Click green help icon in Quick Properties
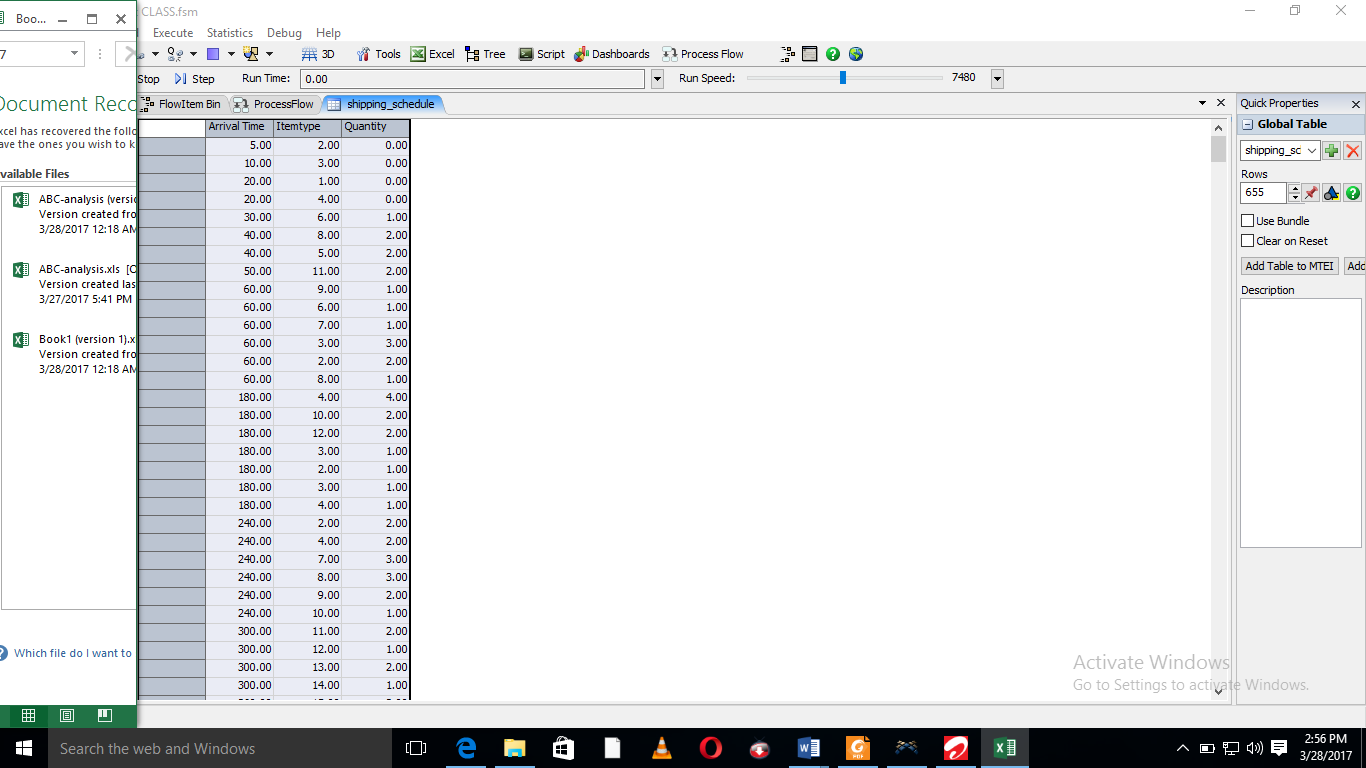The width and height of the screenshot is (1366, 768). pos(1352,193)
